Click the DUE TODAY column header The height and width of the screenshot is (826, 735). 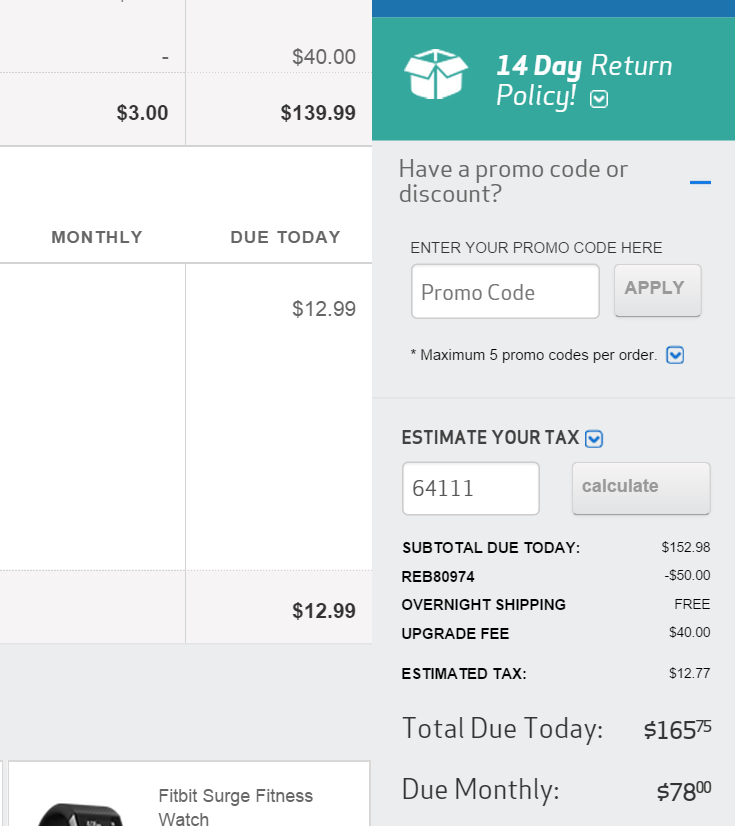tap(286, 237)
